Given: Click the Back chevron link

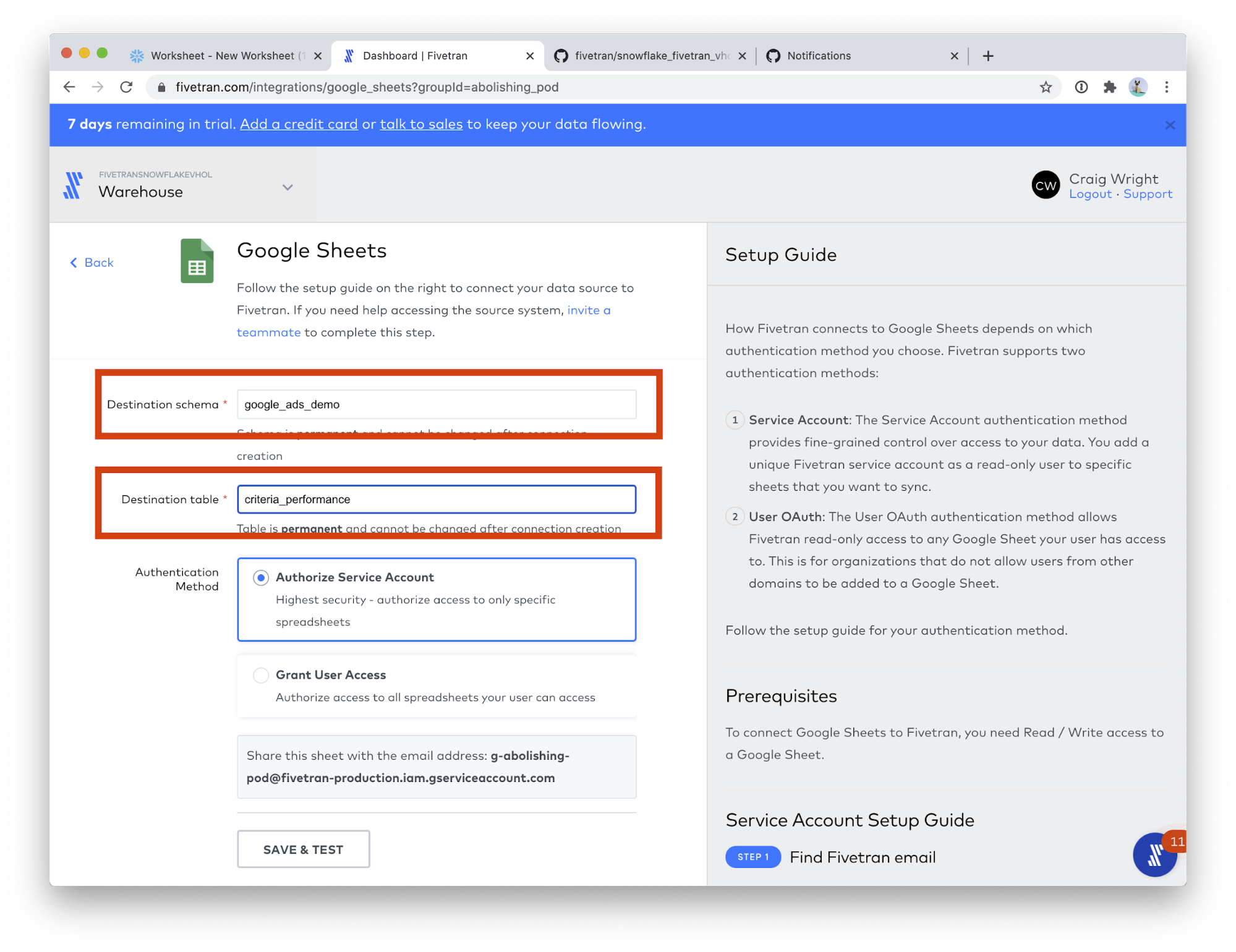Looking at the screenshot, I should tap(92, 263).
